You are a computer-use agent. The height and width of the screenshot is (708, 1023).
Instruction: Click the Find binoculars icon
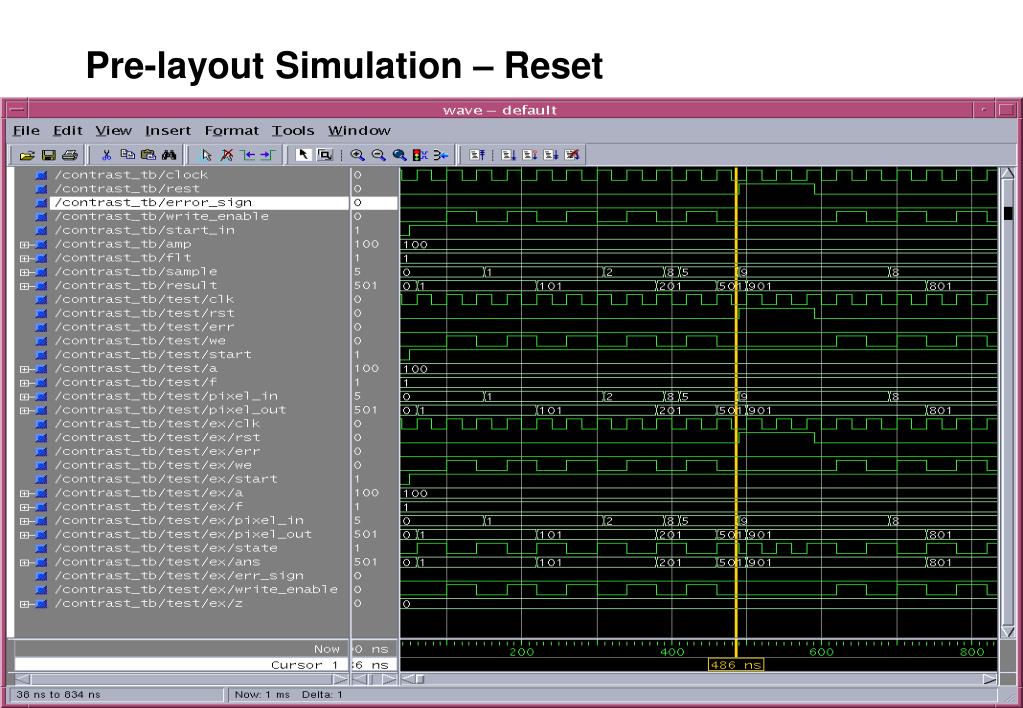click(x=169, y=155)
